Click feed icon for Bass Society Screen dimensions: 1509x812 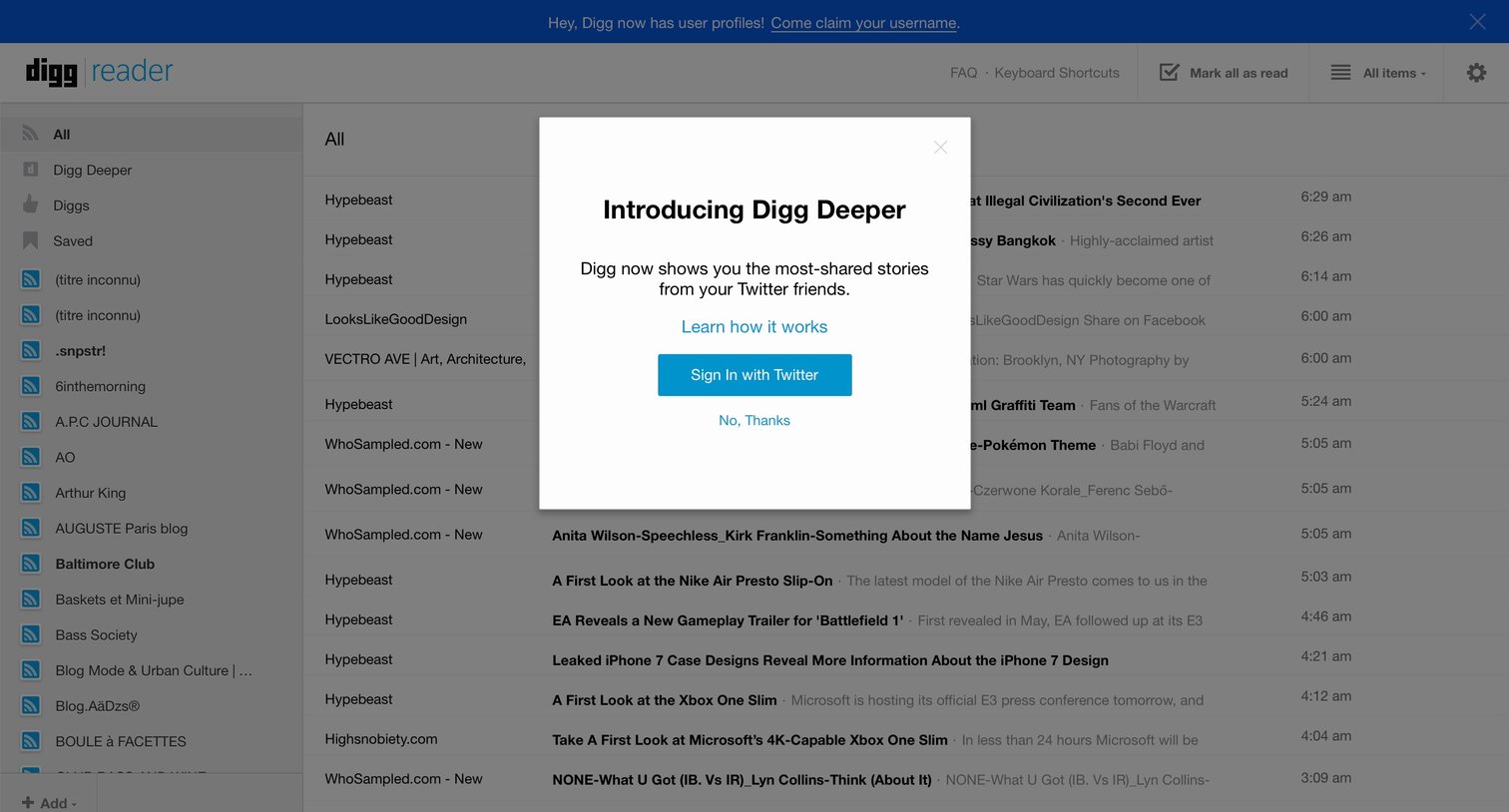coord(31,634)
